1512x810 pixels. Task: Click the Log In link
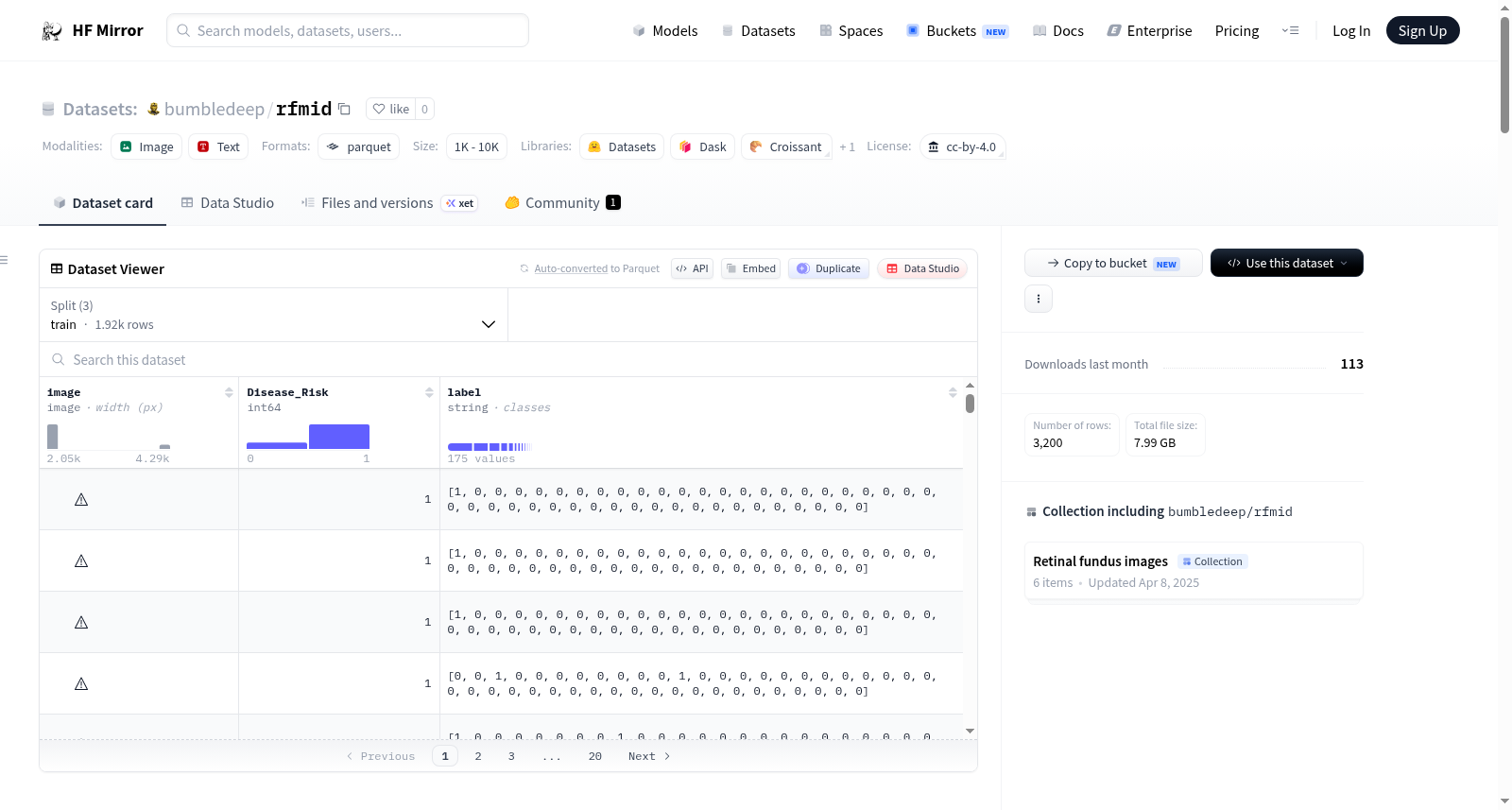[1351, 31]
